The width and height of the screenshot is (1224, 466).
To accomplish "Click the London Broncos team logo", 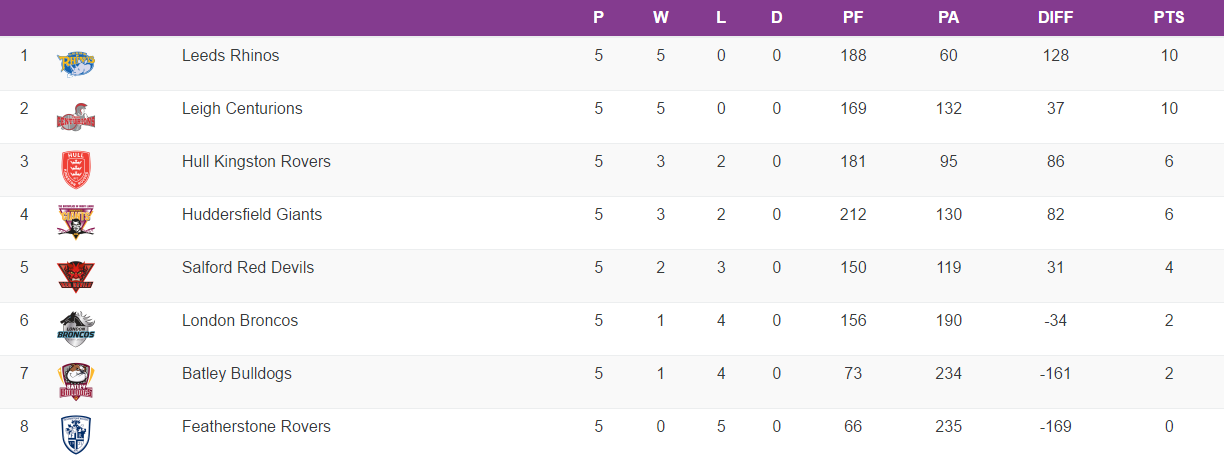I will (76, 328).
